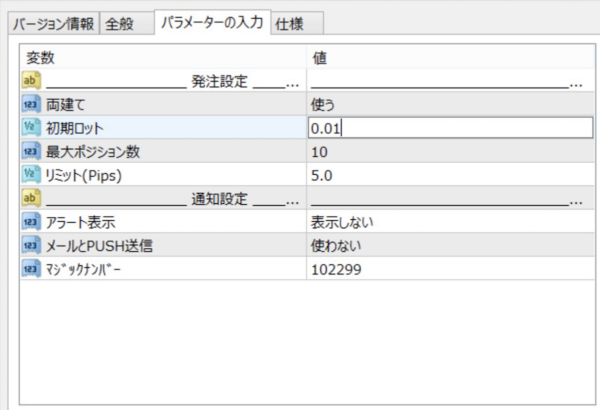
Task: Click the ab icon beside 通知設定
Action: pyautogui.click(x=31, y=198)
